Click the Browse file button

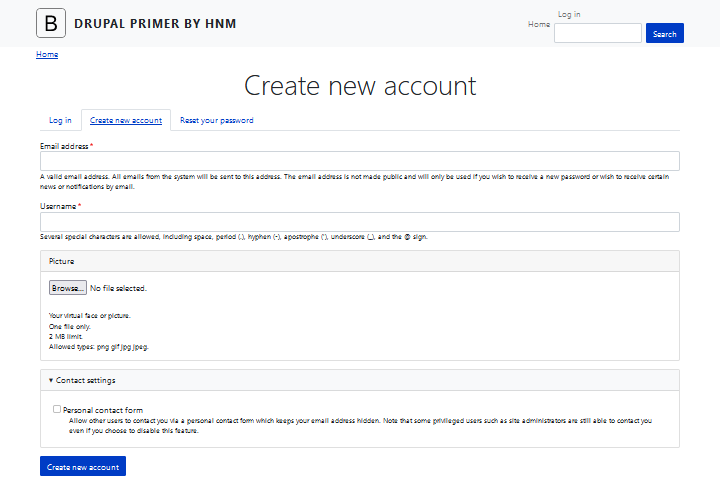point(68,288)
